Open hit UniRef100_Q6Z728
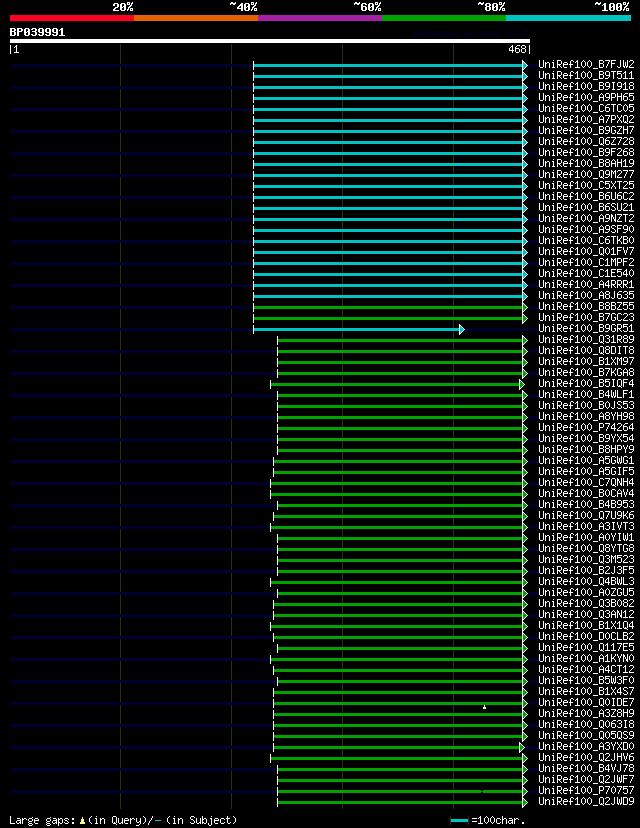The image size is (640, 828). [x=586, y=142]
